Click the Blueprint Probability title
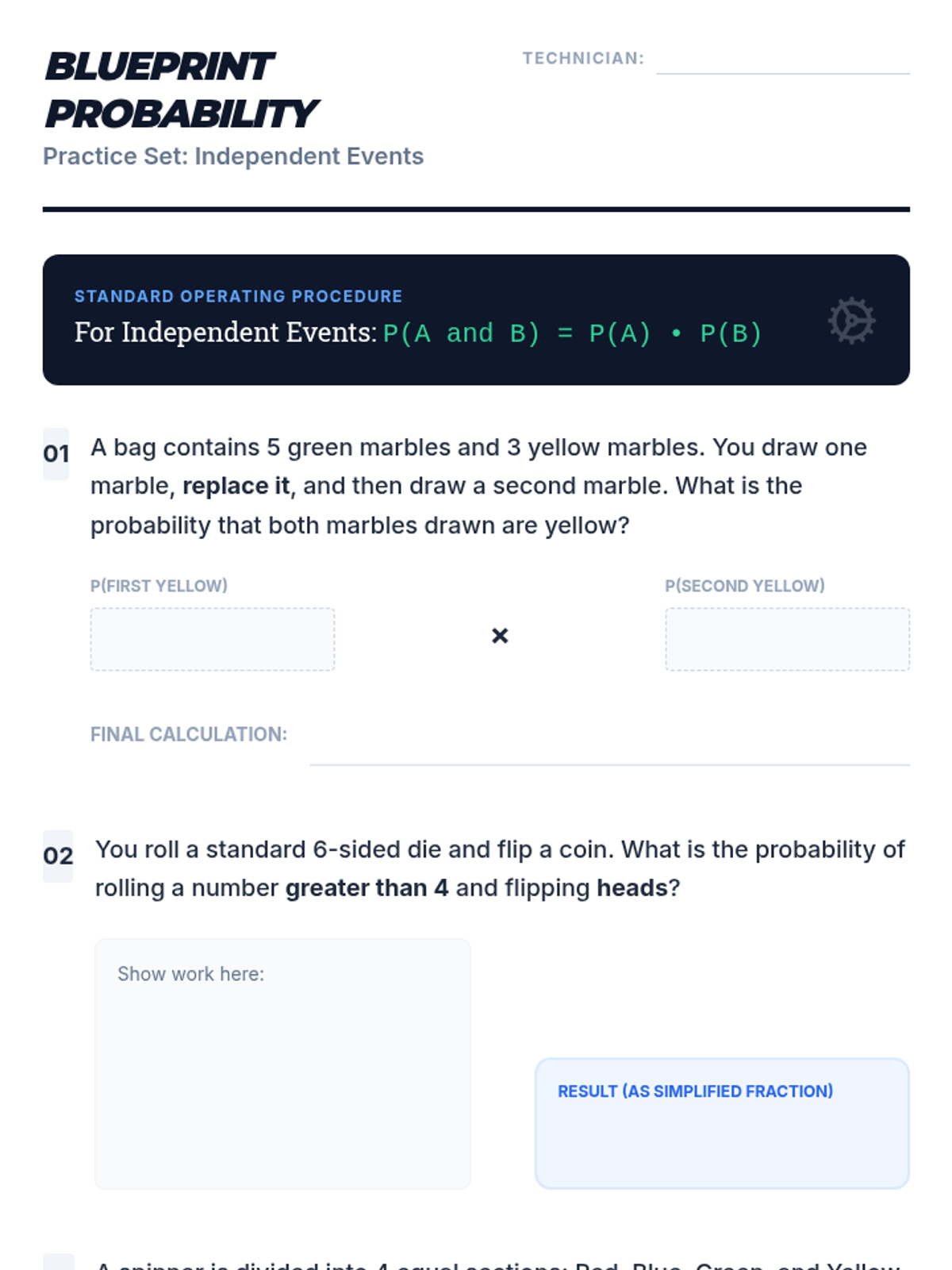This screenshot has width=952, height=1270. pyautogui.click(x=182, y=90)
